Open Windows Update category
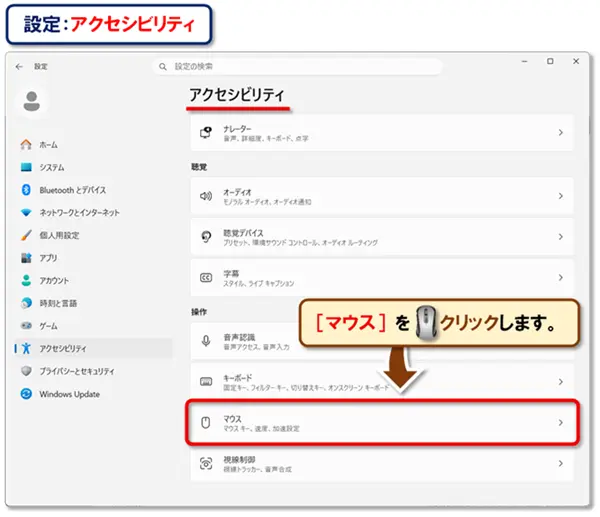The width and height of the screenshot is (600, 517). 93,394
